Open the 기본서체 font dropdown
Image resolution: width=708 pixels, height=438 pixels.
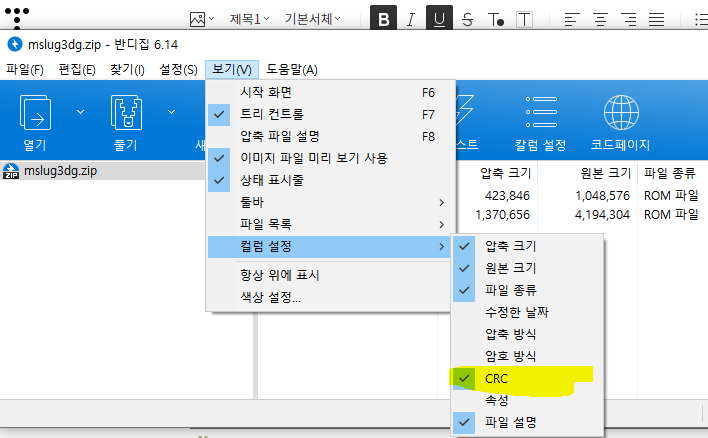[x=312, y=19]
